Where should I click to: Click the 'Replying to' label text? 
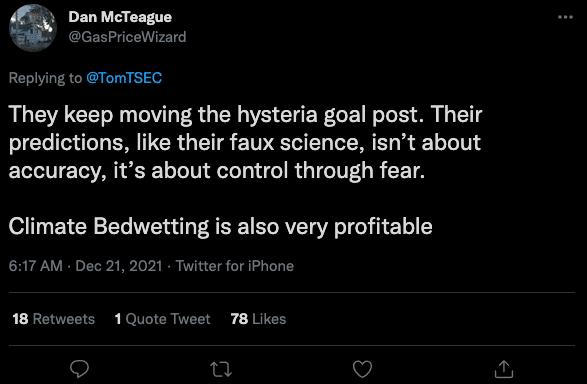(x=45, y=78)
